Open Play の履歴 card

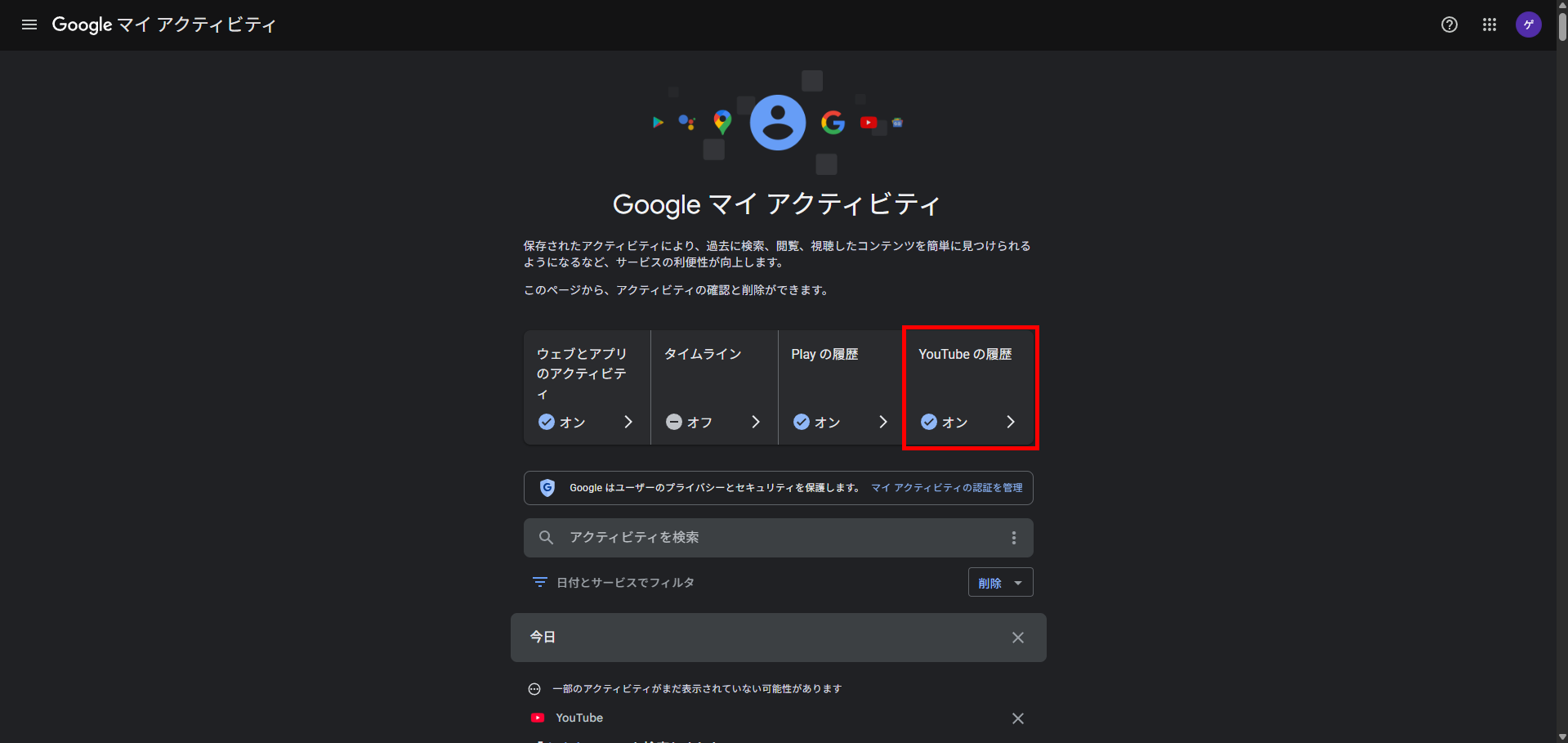coord(842,387)
